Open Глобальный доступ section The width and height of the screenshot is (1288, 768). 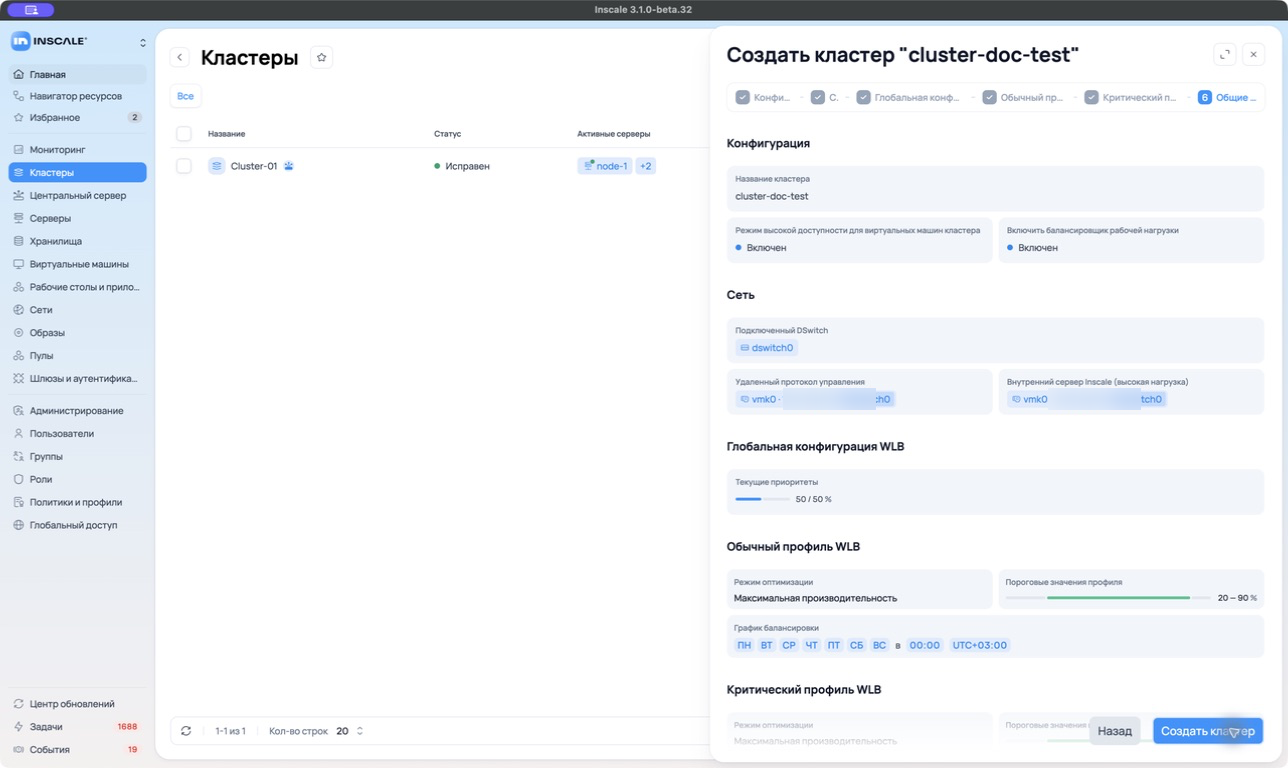pos(77,525)
